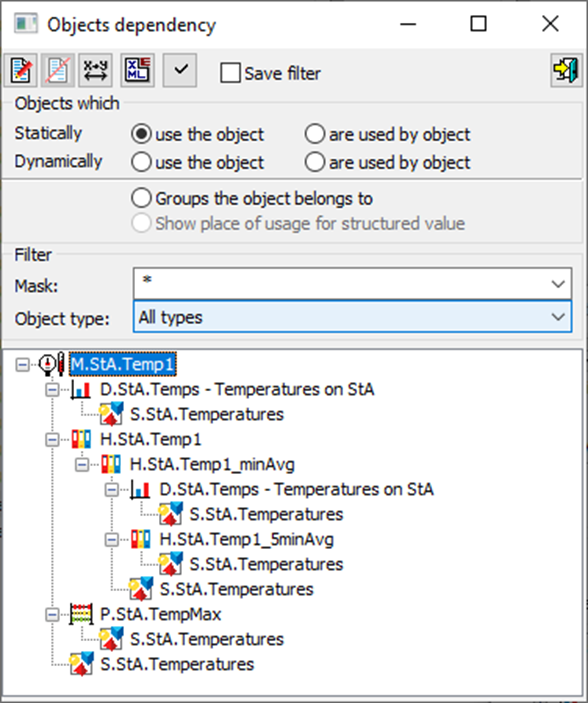This screenshot has height=703, width=588.
Task: Select Dynamically use the object radio
Action: [141, 162]
